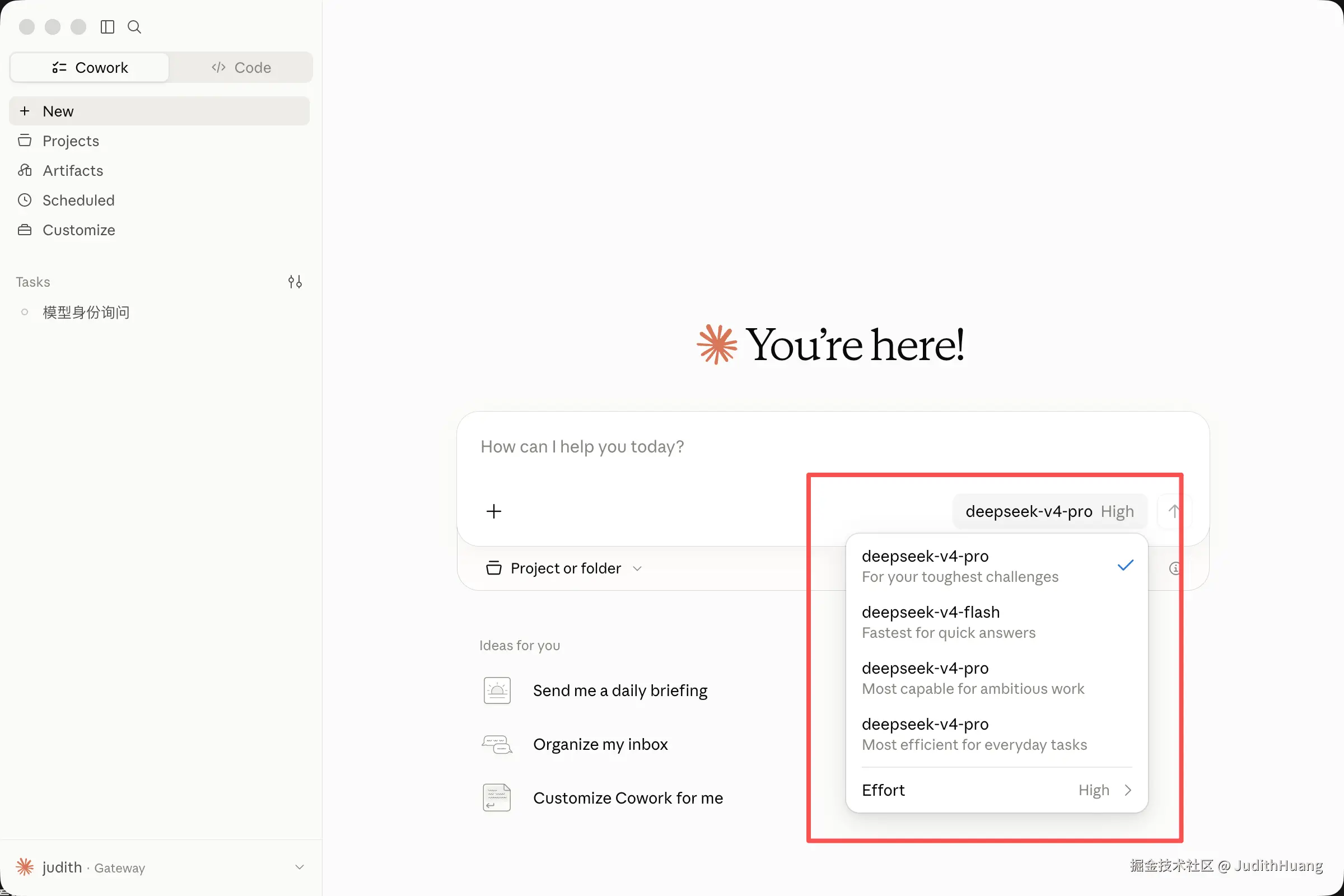Click the judith Gateway account logo
Screen dimensions: 1344x896
(x=25, y=867)
